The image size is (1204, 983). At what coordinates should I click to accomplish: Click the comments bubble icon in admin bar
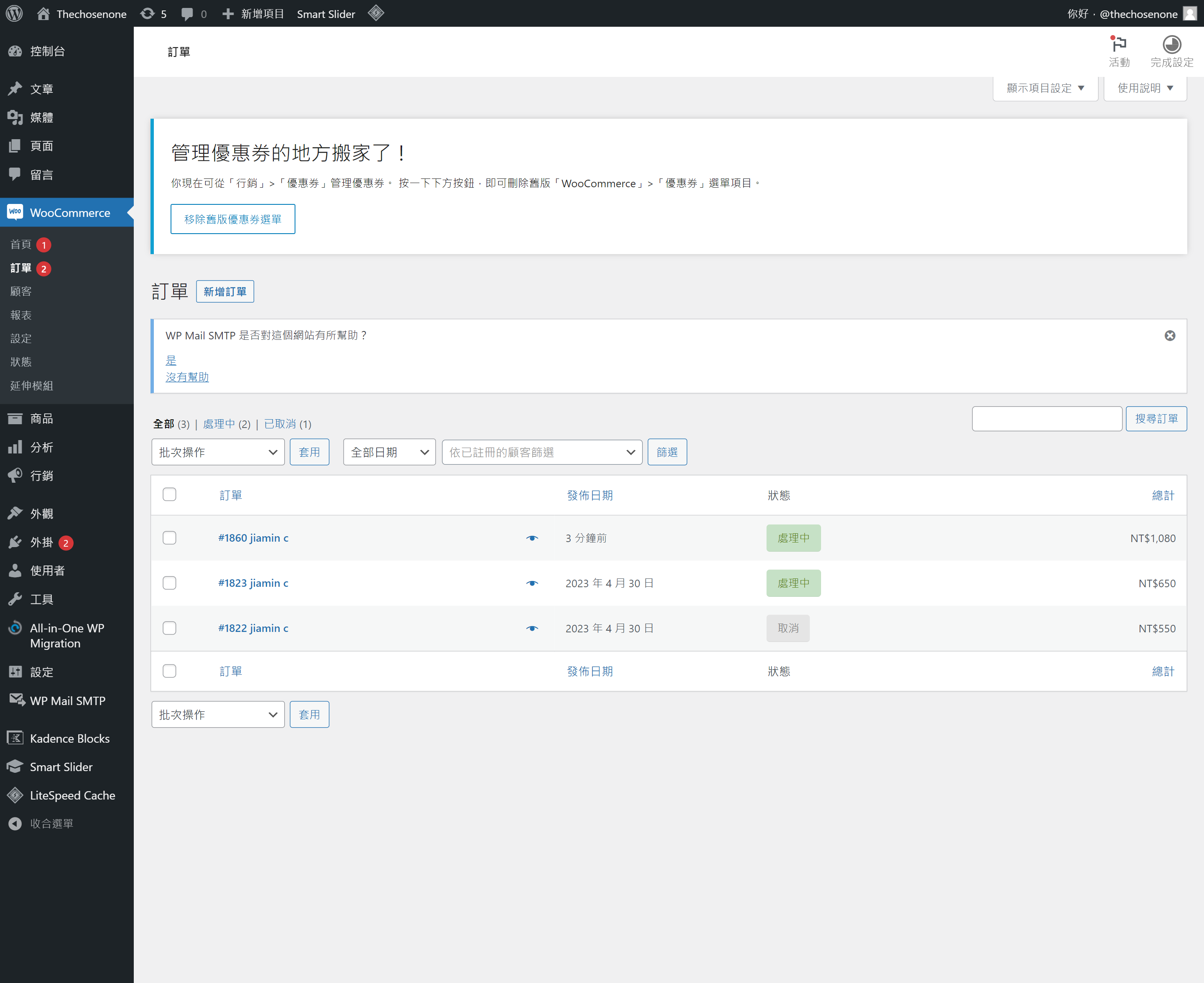point(187,14)
